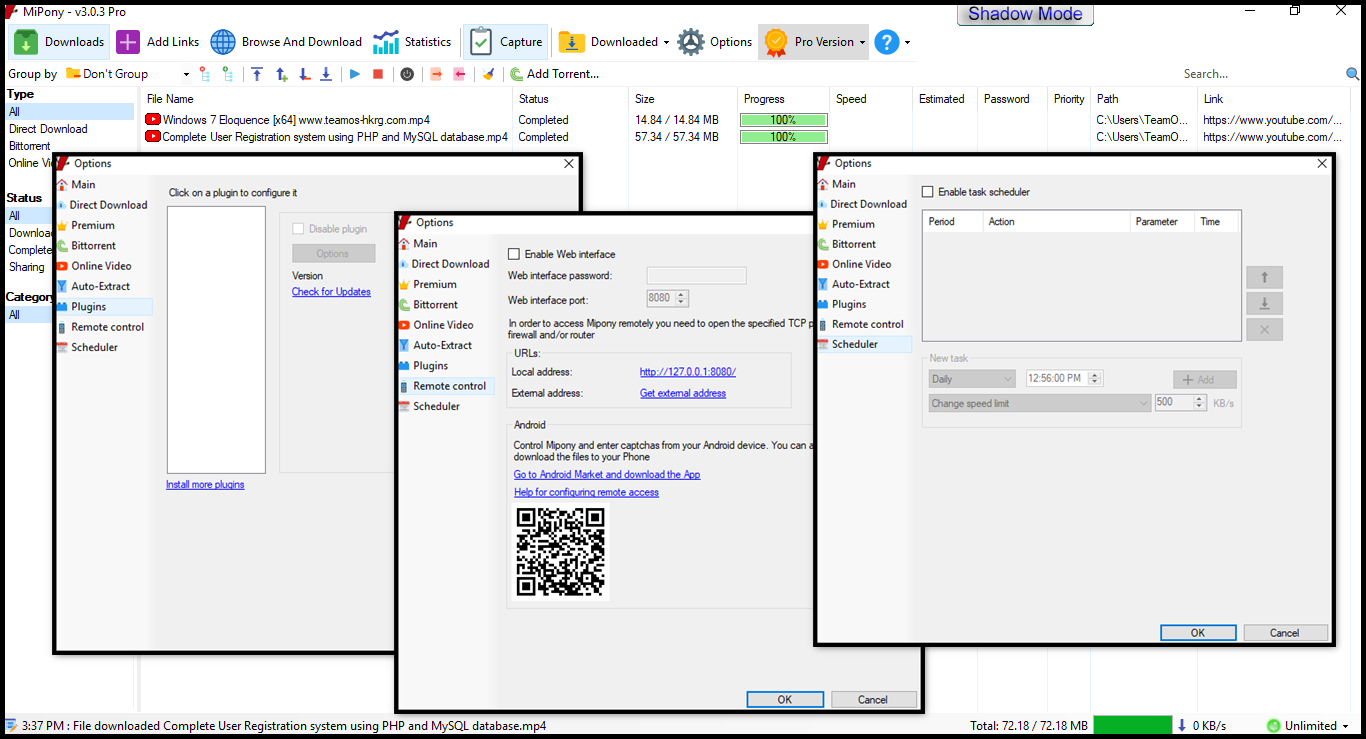
Task: Open the Change speed limit combo box
Action: [1040, 403]
